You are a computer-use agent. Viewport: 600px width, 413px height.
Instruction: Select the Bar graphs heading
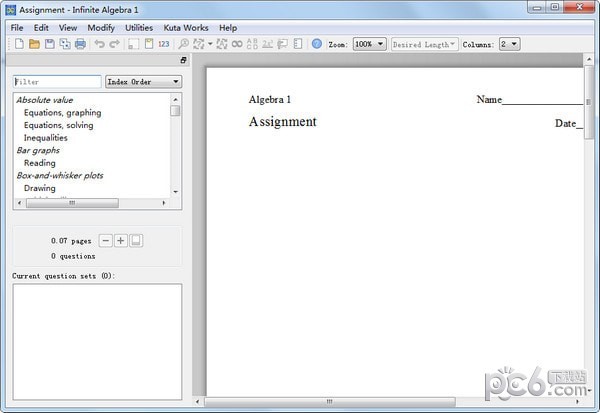point(38,150)
